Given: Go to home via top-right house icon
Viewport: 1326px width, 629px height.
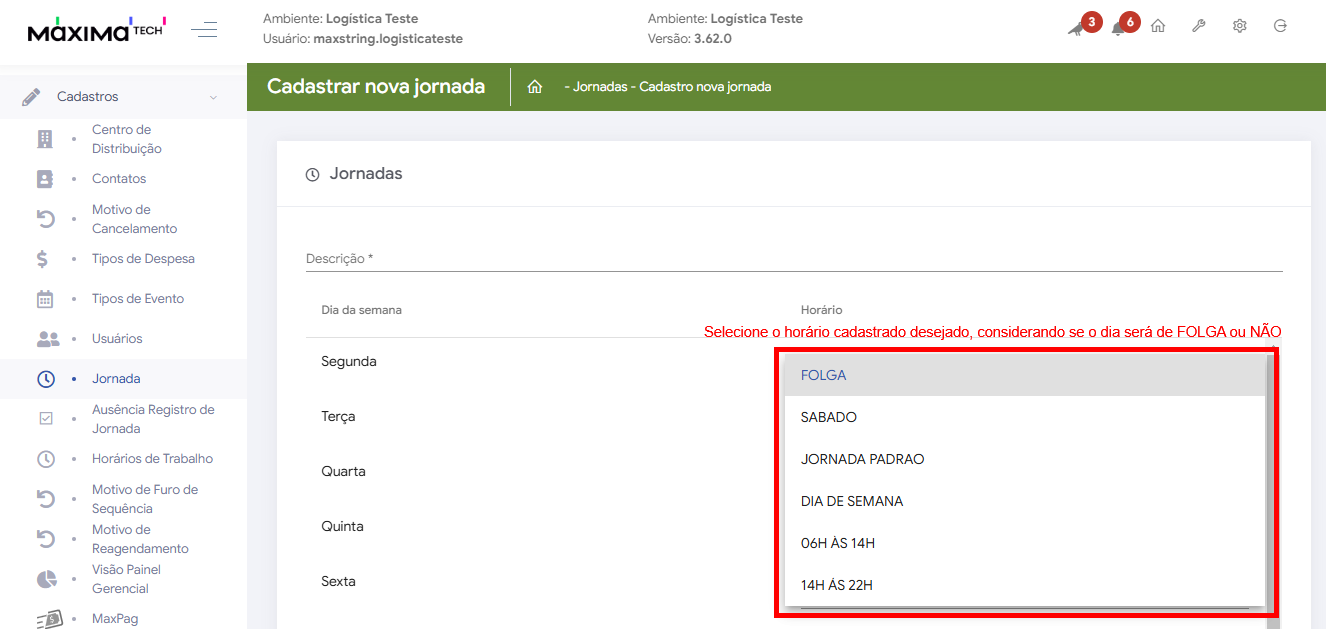Looking at the screenshot, I should coord(1158,27).
